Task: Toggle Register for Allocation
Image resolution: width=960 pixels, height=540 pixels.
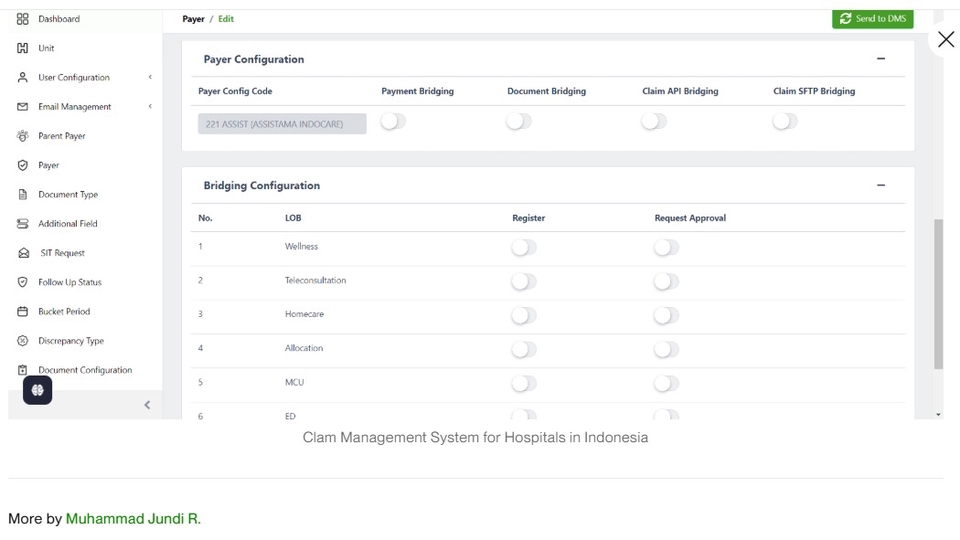Action: [524, 350]
